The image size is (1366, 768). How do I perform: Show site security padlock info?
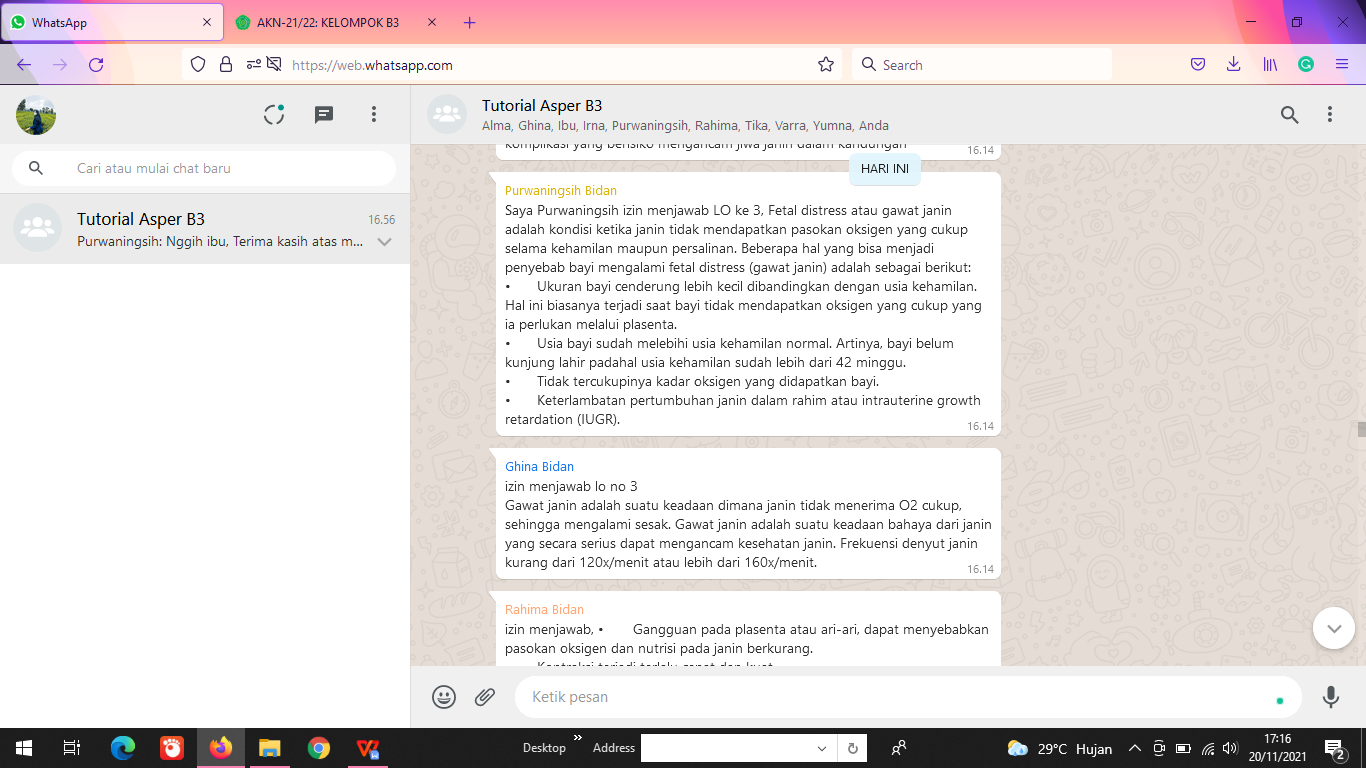pos(226,65)
